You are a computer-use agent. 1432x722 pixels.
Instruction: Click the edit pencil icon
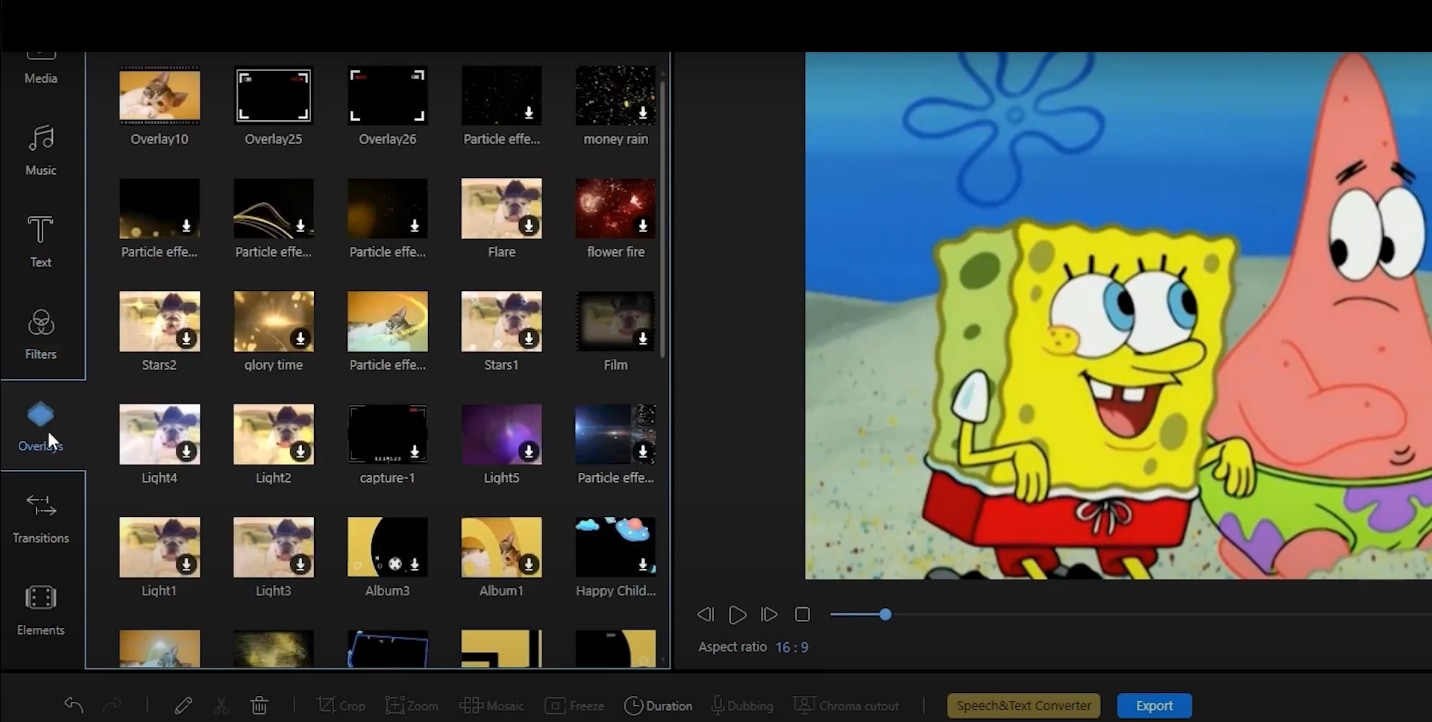click(183, 705)
